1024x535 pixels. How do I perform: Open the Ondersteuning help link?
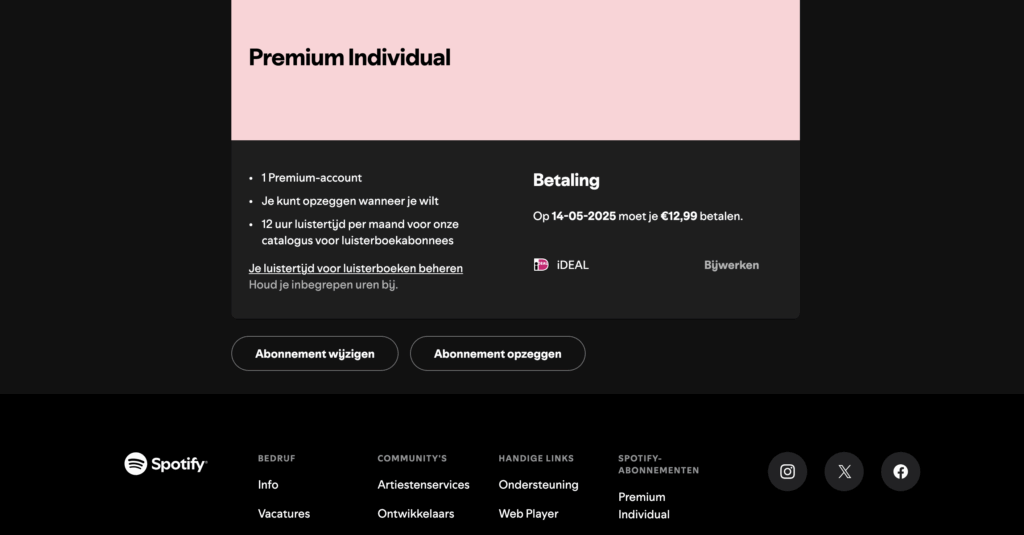pos(538,485)
